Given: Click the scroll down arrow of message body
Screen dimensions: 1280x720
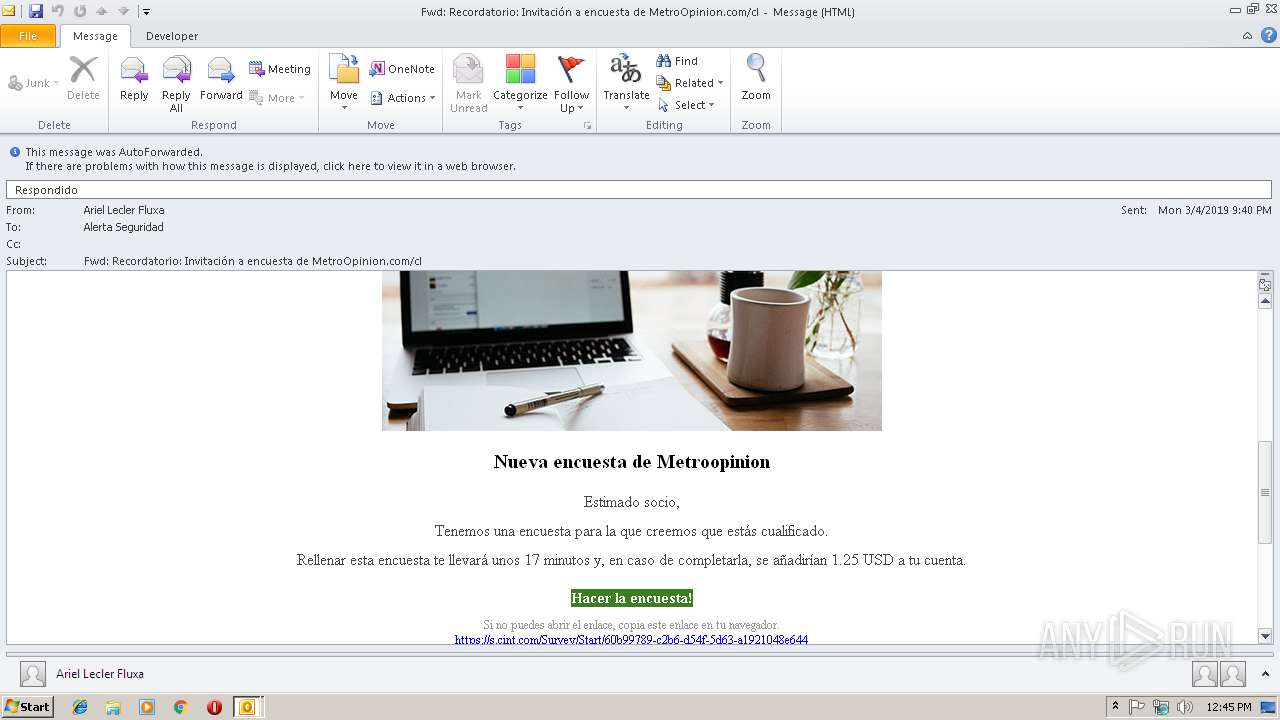Looking at the screenshot, I should (x=1265, y=636).
